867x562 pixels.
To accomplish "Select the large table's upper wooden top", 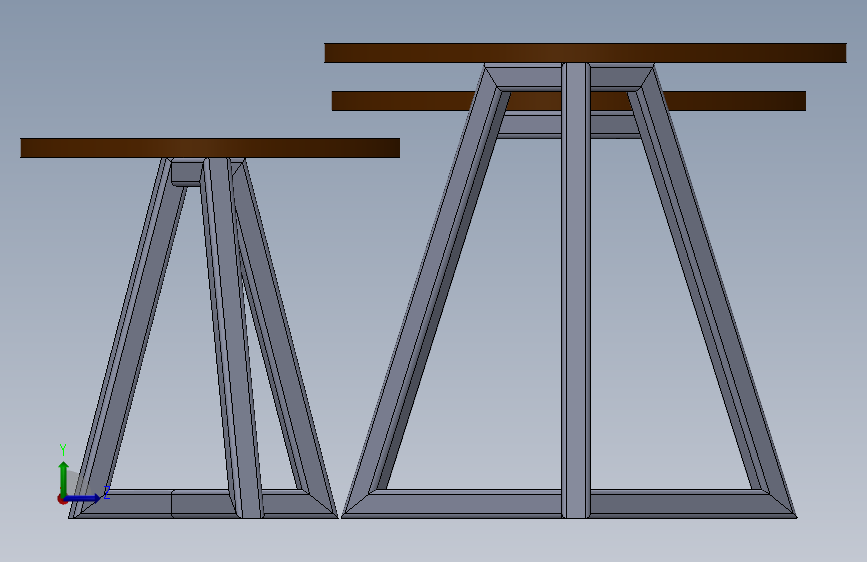I will (585, 53).
